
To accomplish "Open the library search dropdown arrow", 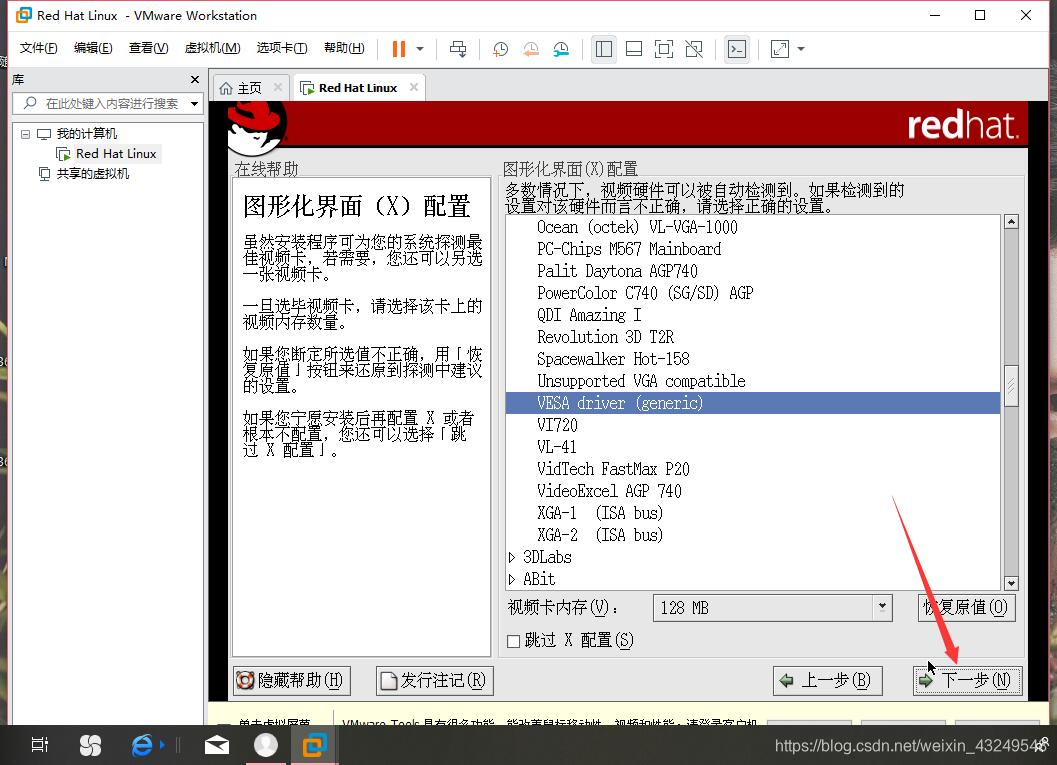I will point(195,103).
